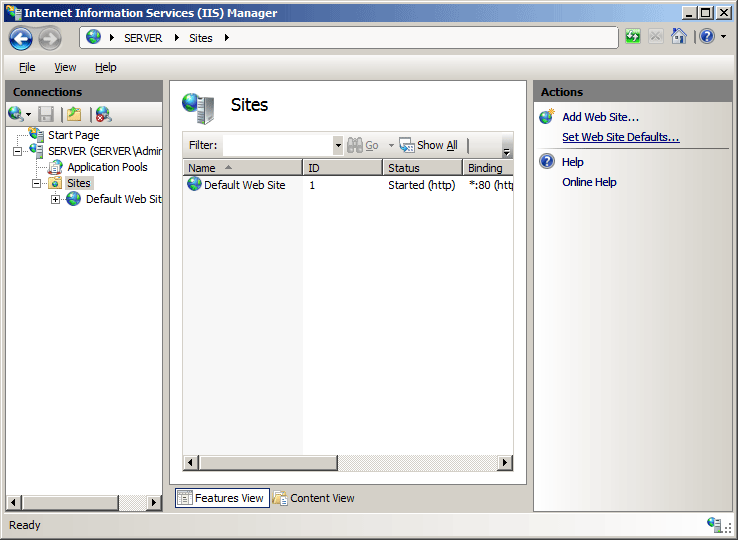The image size is (738, 540).
Task: Switch to the Content View tab
Action: [x=313, y=498]
